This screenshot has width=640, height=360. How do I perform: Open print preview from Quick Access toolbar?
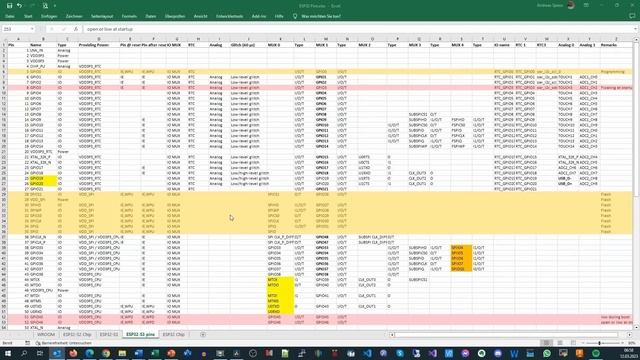point(45,6)
